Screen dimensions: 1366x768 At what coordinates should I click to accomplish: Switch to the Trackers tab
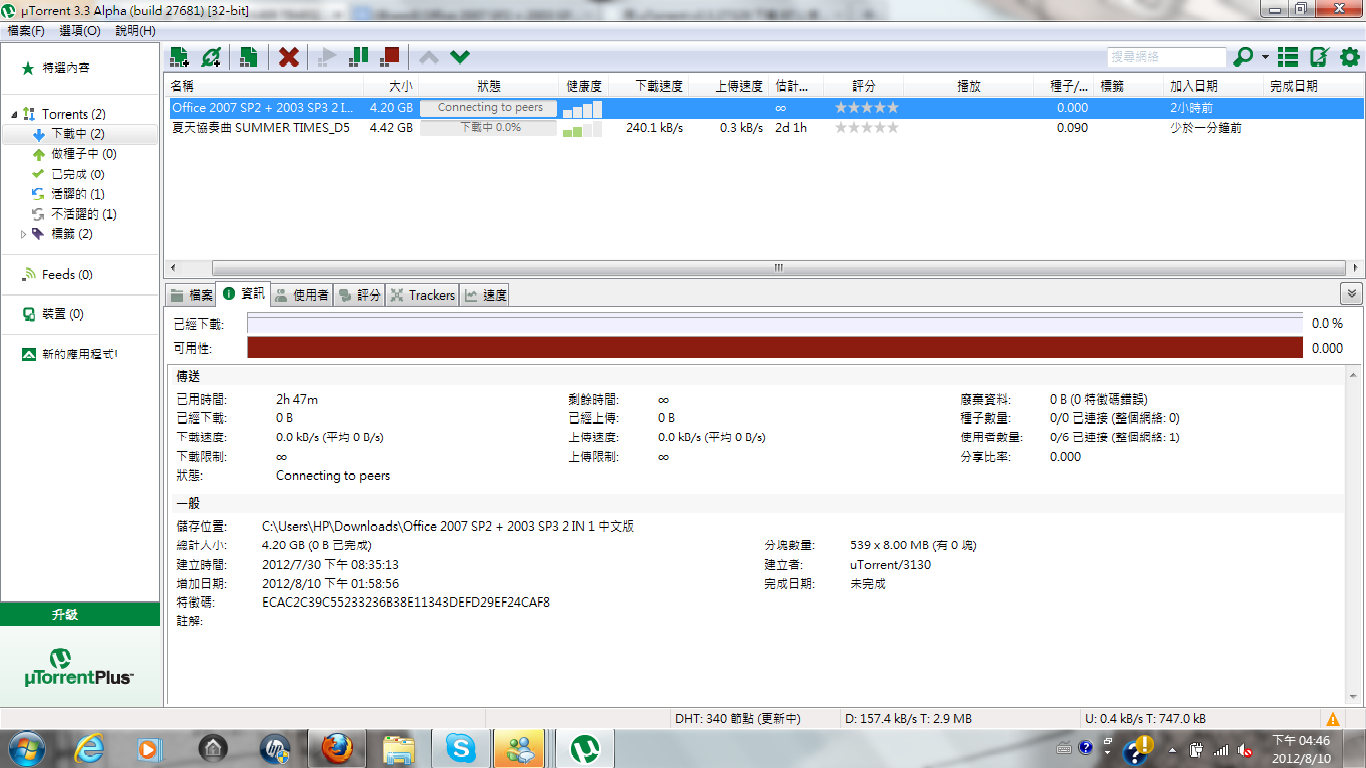tap(422, 295)
